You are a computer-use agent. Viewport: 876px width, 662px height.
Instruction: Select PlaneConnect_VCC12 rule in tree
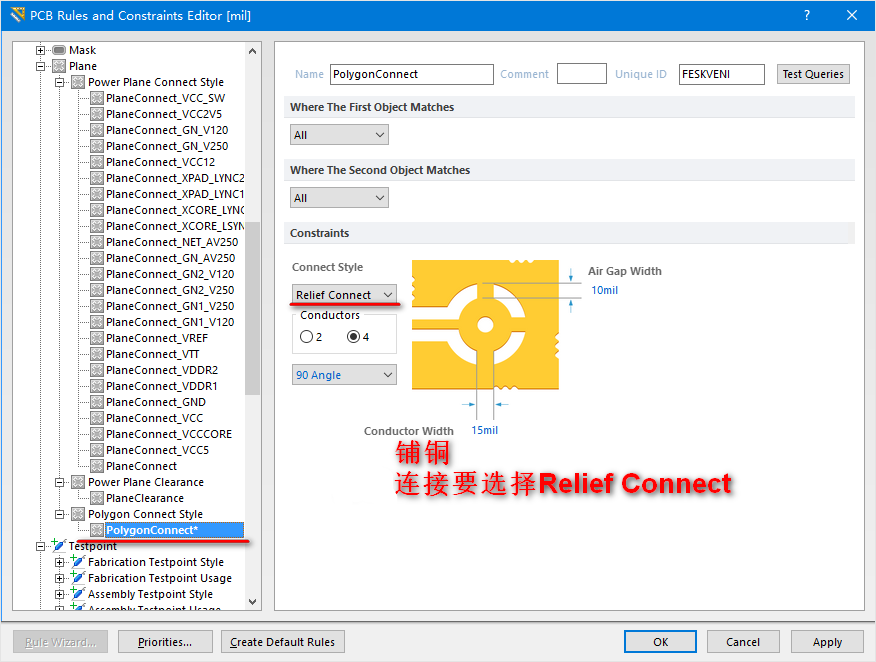click(160, 162)
